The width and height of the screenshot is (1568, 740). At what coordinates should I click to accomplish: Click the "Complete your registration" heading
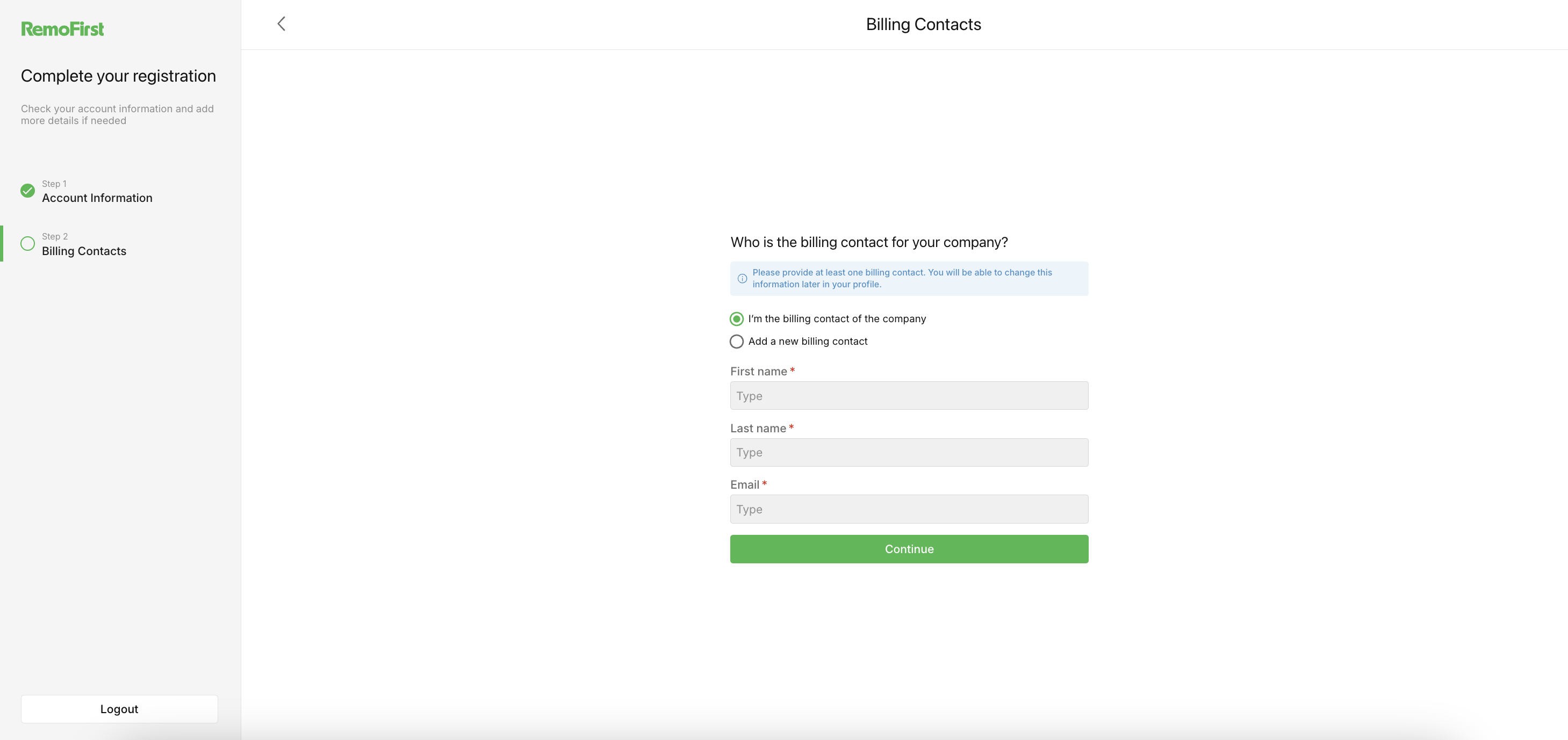click(118, 76)
